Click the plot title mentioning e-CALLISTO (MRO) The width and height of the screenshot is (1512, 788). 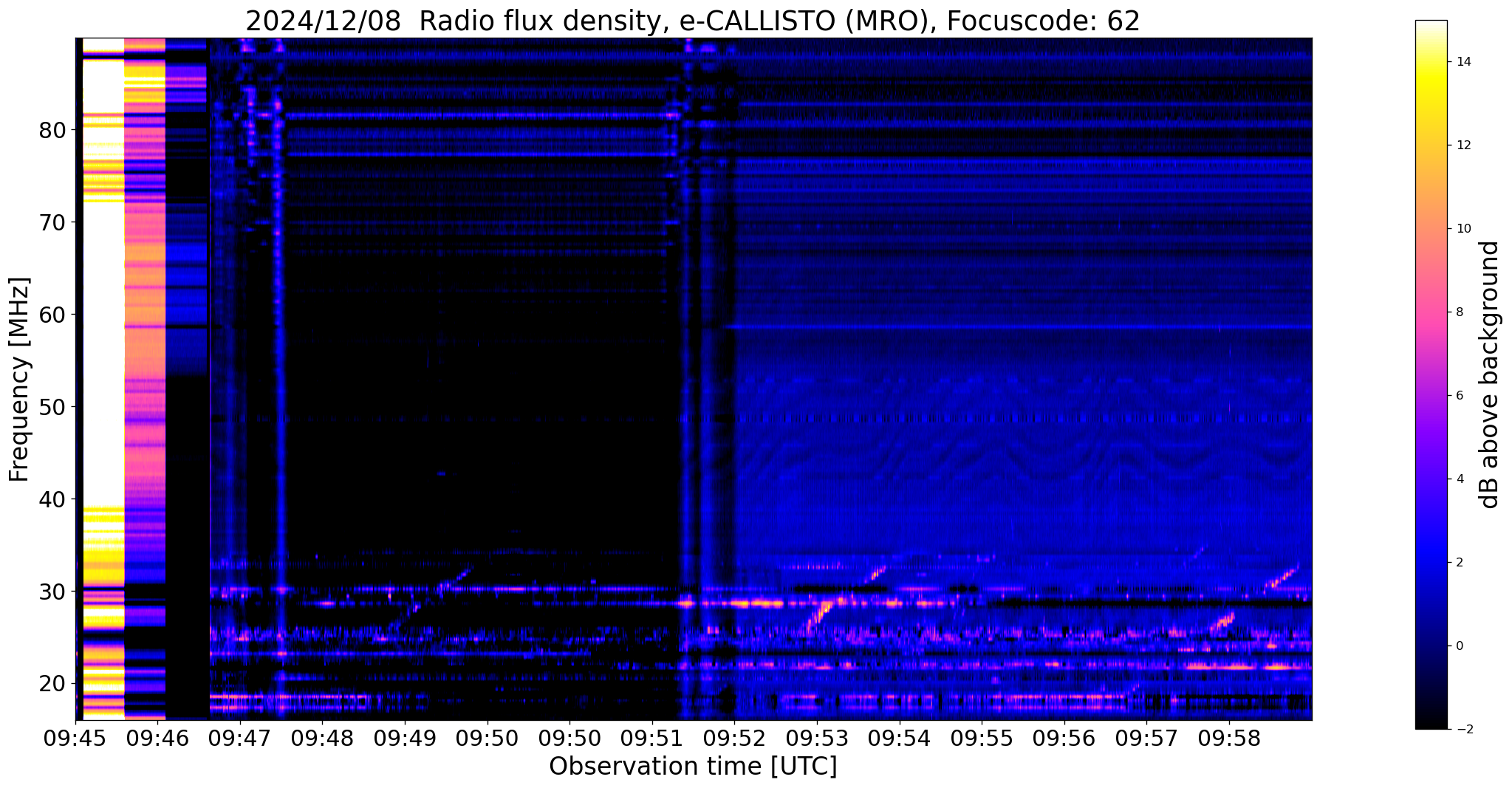pyautogui.click(x=693, y=21)
